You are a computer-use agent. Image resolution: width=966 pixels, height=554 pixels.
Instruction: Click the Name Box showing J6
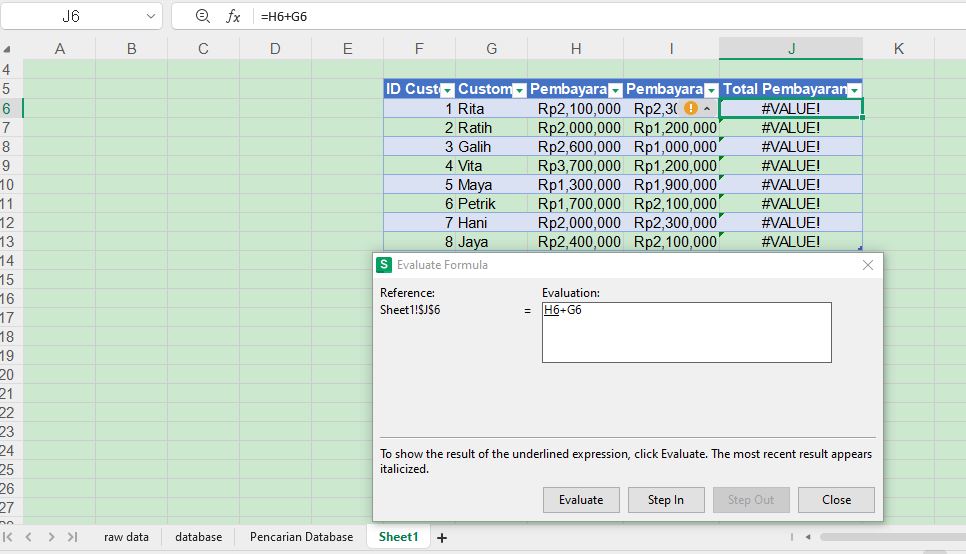71,16
